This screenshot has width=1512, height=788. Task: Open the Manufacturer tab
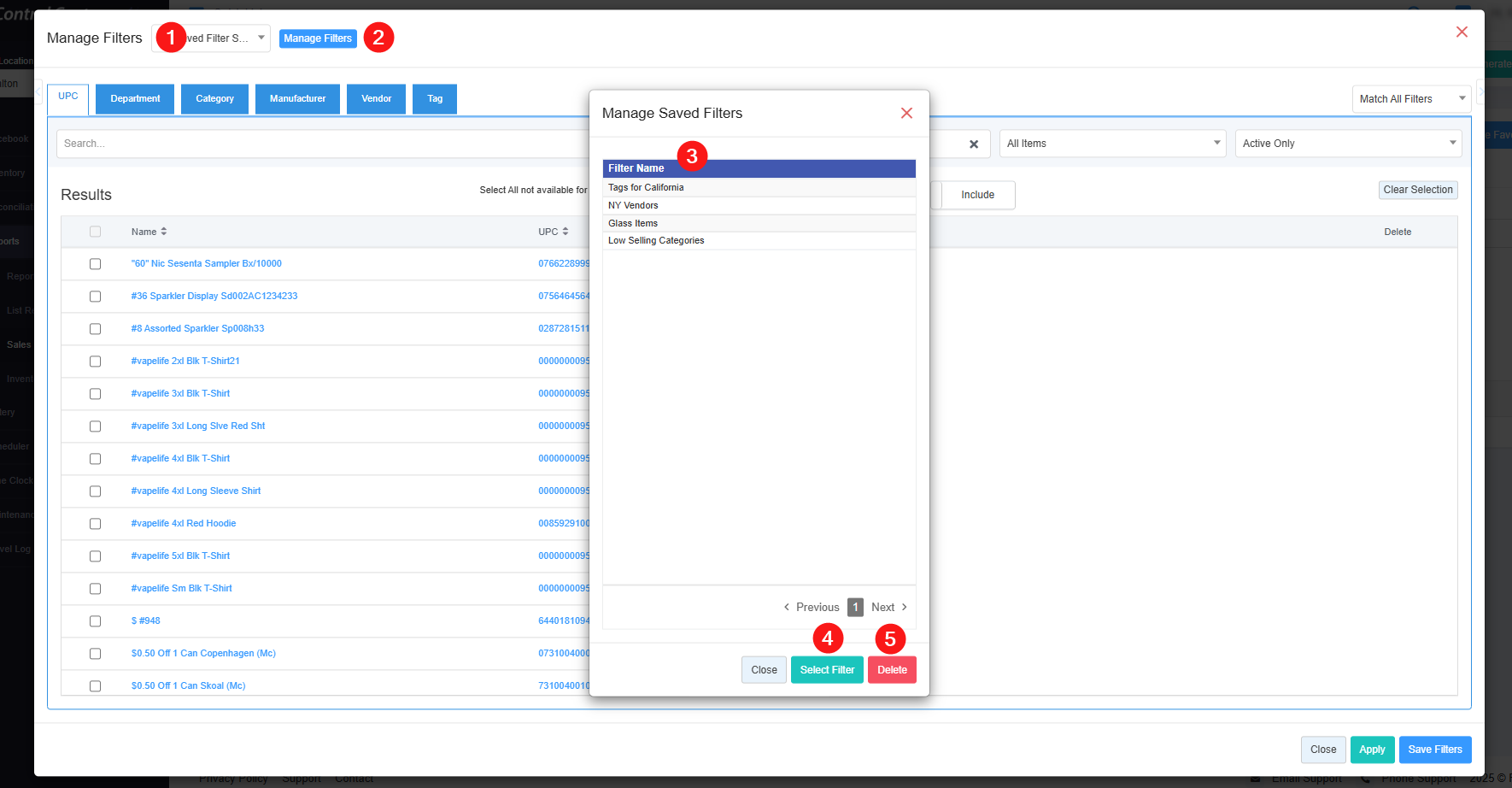click(297, 99)
